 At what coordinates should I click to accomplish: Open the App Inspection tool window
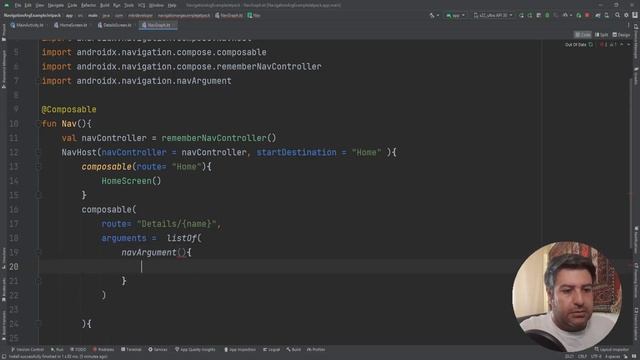click(x=240, y=349)
